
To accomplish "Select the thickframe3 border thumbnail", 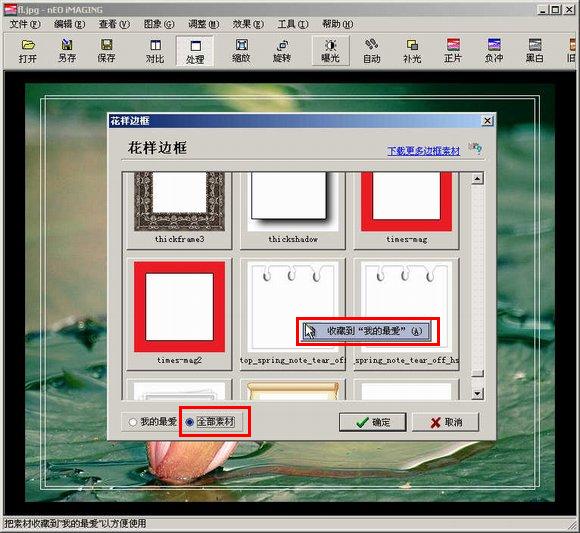I will [179, 210].
